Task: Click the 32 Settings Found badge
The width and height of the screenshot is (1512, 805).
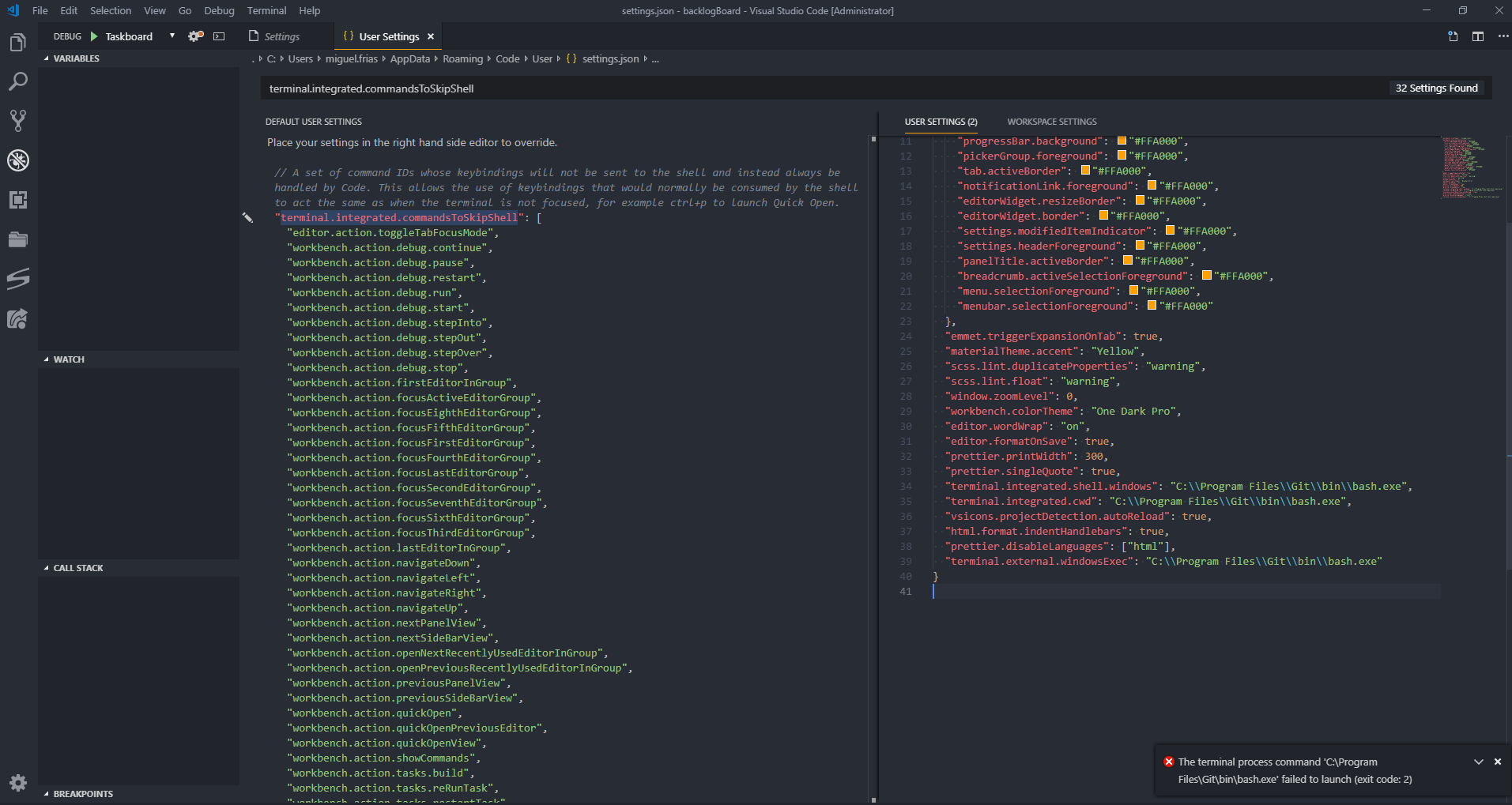Action: [x=1436, y=88]
